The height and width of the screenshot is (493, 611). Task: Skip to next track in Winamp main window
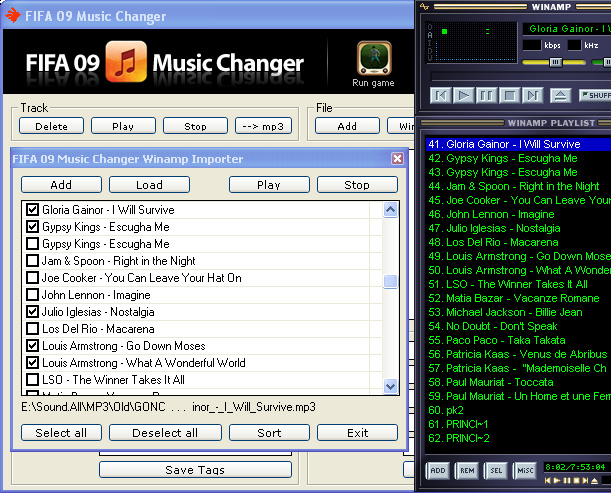(x=532, y=95)
